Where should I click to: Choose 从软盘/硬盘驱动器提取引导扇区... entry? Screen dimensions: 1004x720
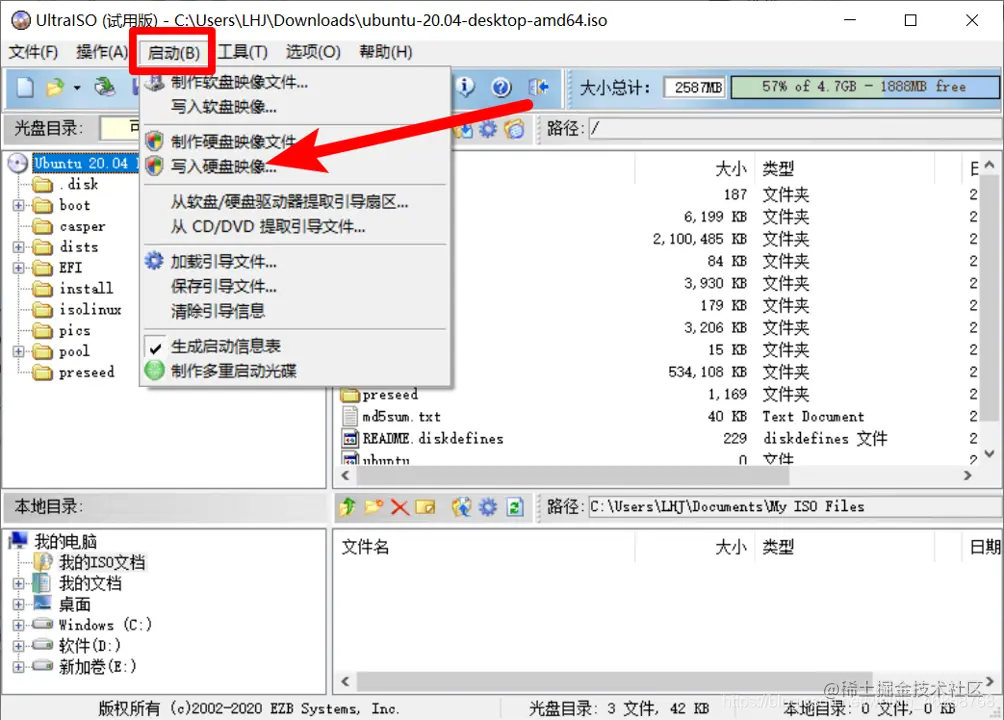point(289,202)
